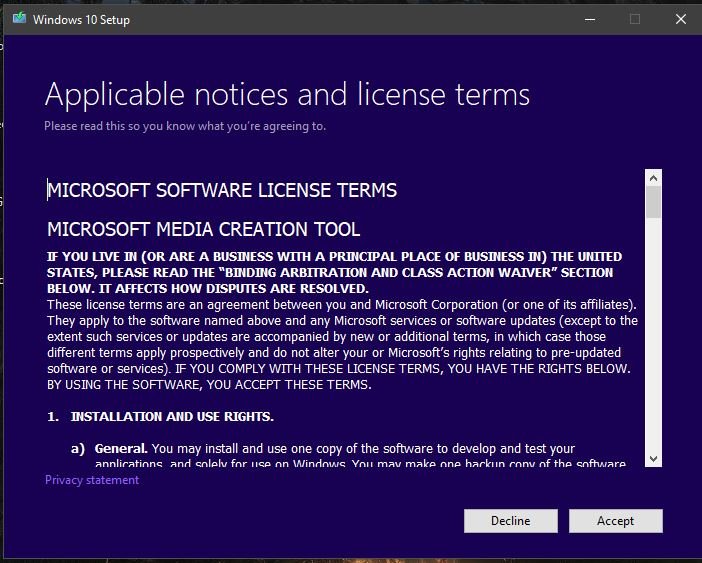The height and width of the screenshot is (563, 702).
Task: Click the Decline button
Action: [511, 520]
